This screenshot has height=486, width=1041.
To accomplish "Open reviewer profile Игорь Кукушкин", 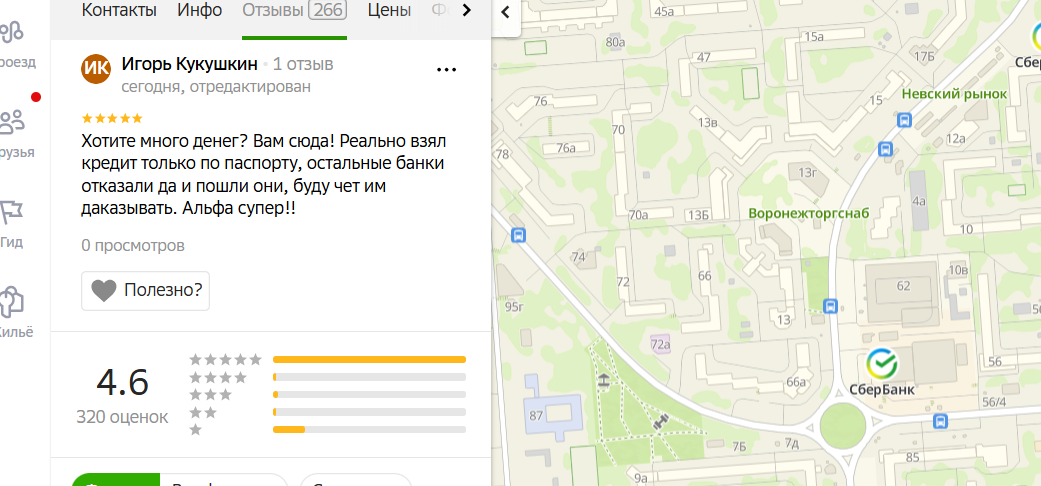I will click(189, 64).
